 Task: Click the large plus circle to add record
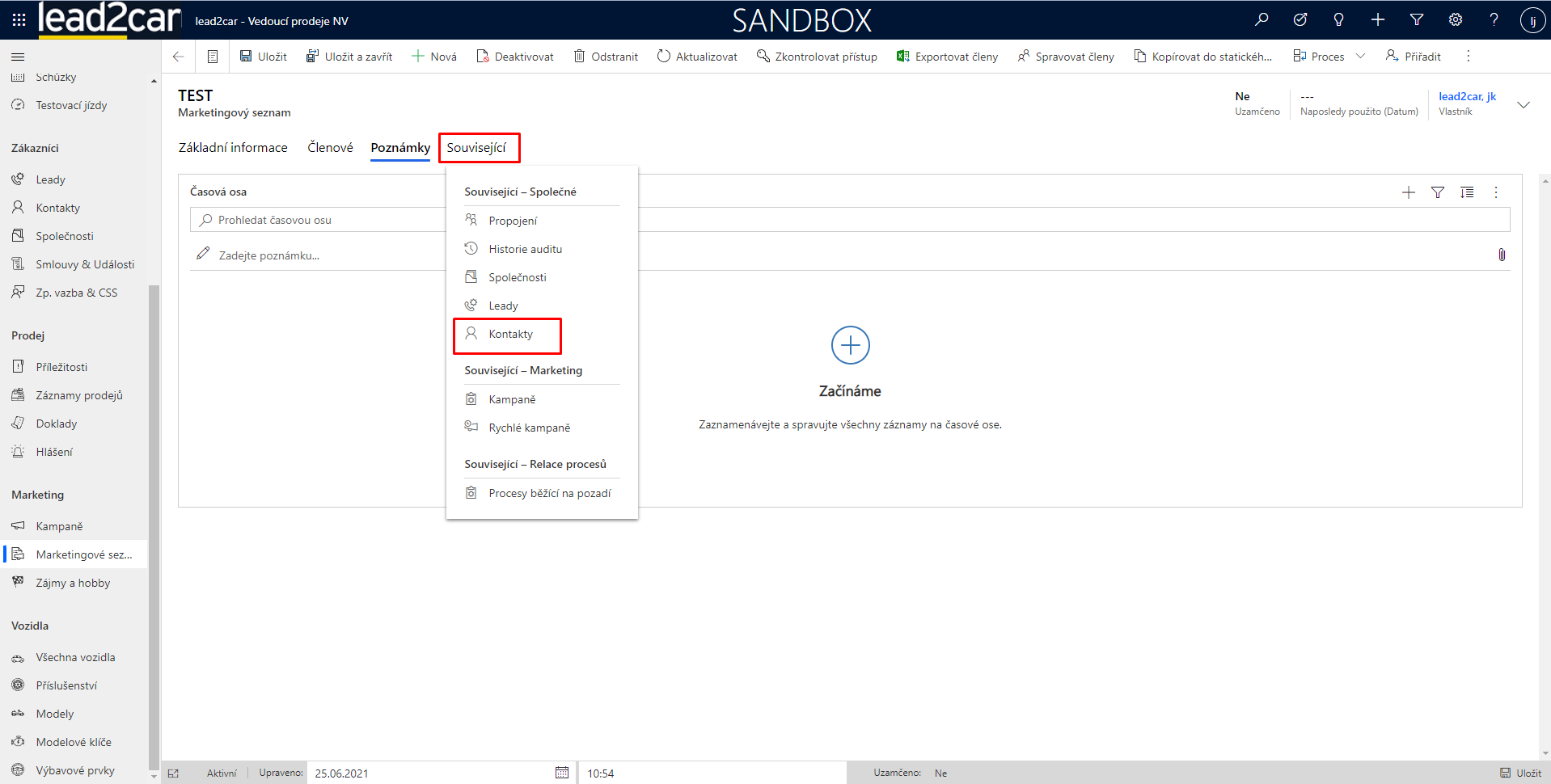coord(850,346)
